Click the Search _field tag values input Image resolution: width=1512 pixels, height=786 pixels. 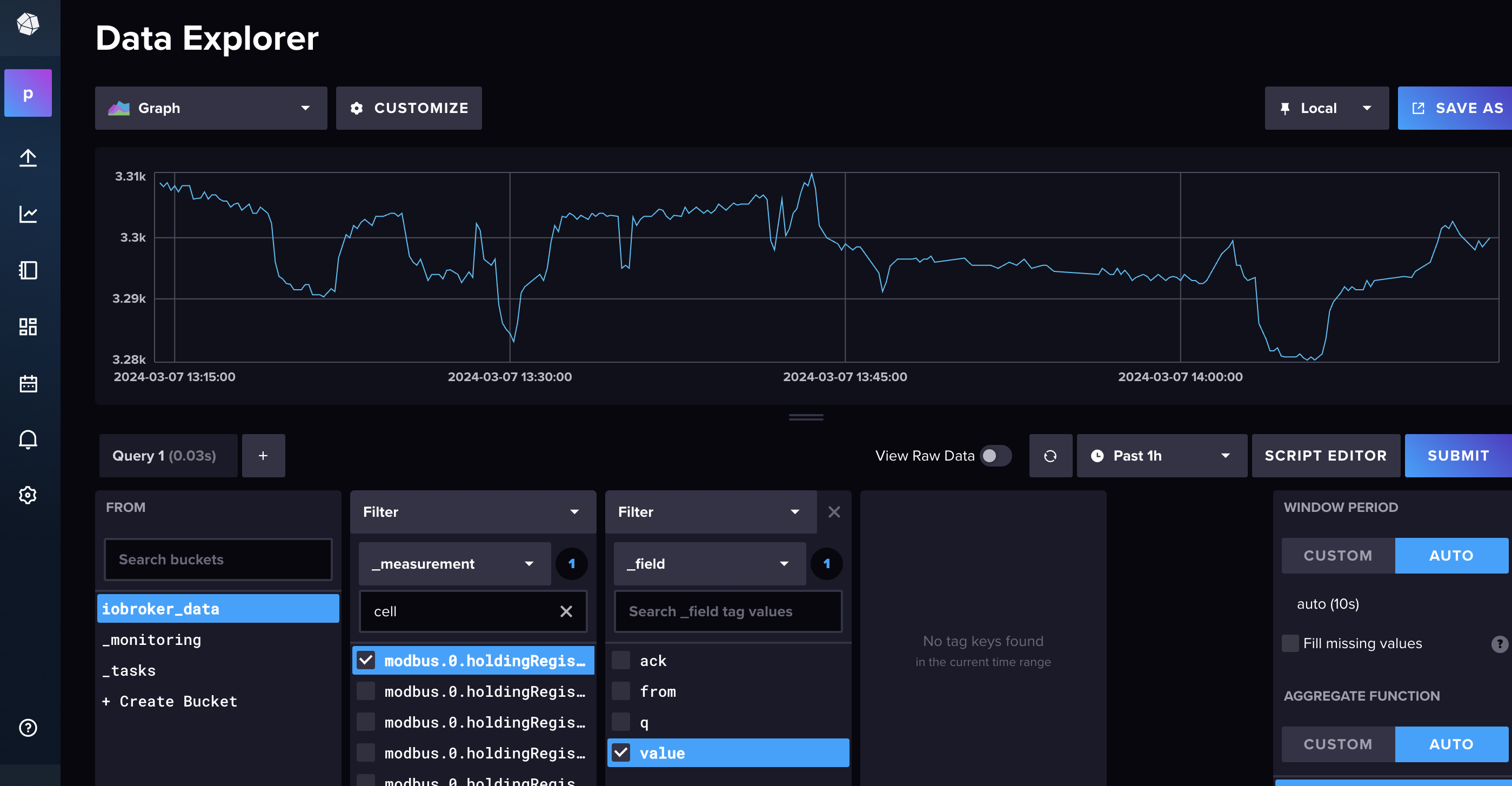click(x=728, y=611)
